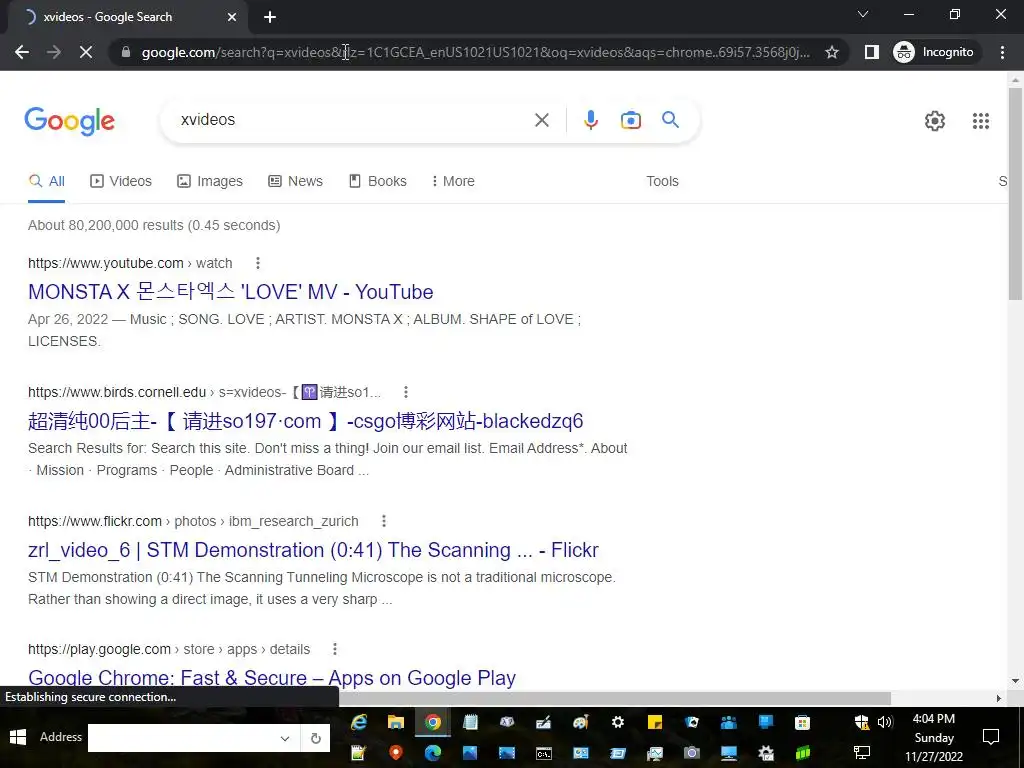1024x768 pixels.
Task: Open options menu for play.google.com result
Action: (x=334, y=649)
